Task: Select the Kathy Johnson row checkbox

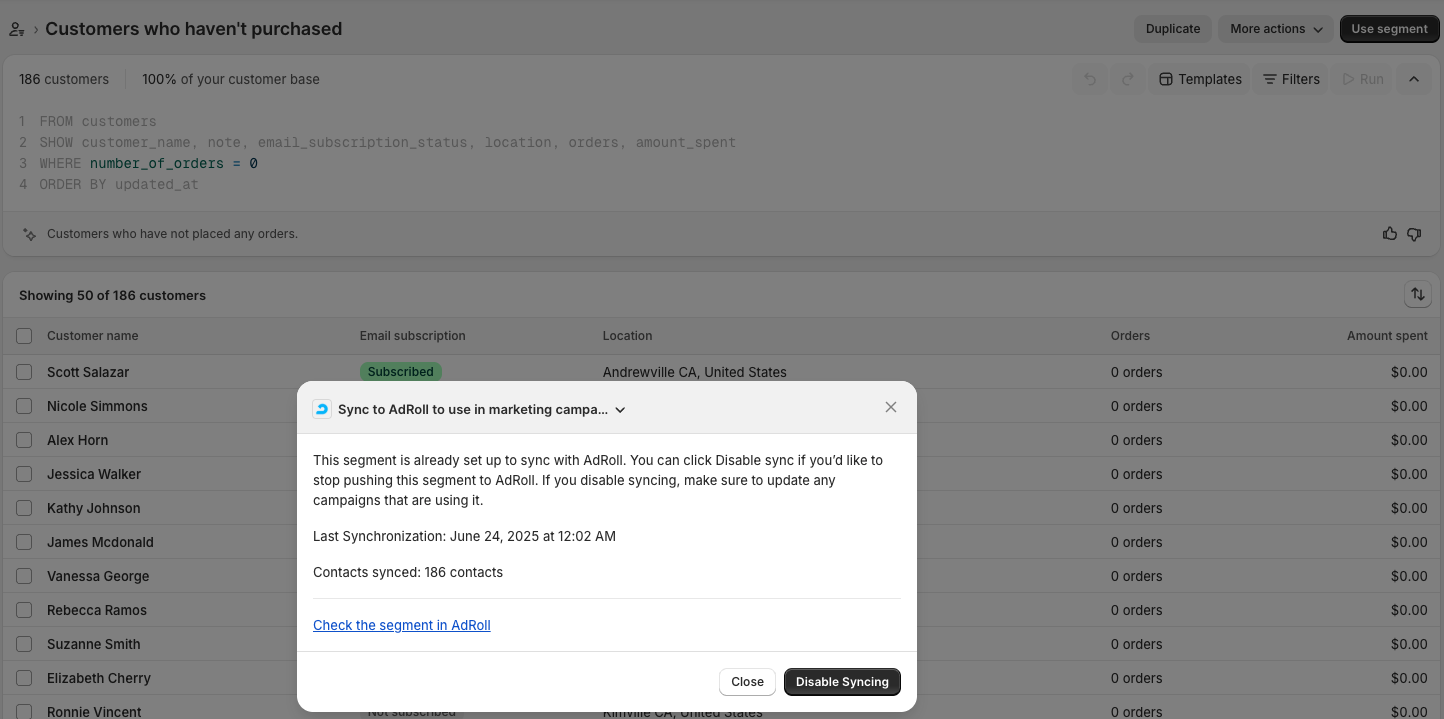Action: tap(24, 508)
